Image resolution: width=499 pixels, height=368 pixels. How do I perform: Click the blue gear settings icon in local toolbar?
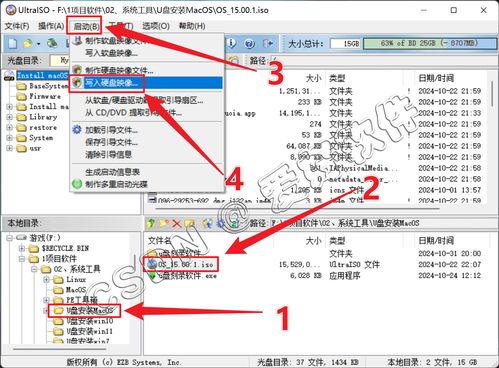coord(221,223)
